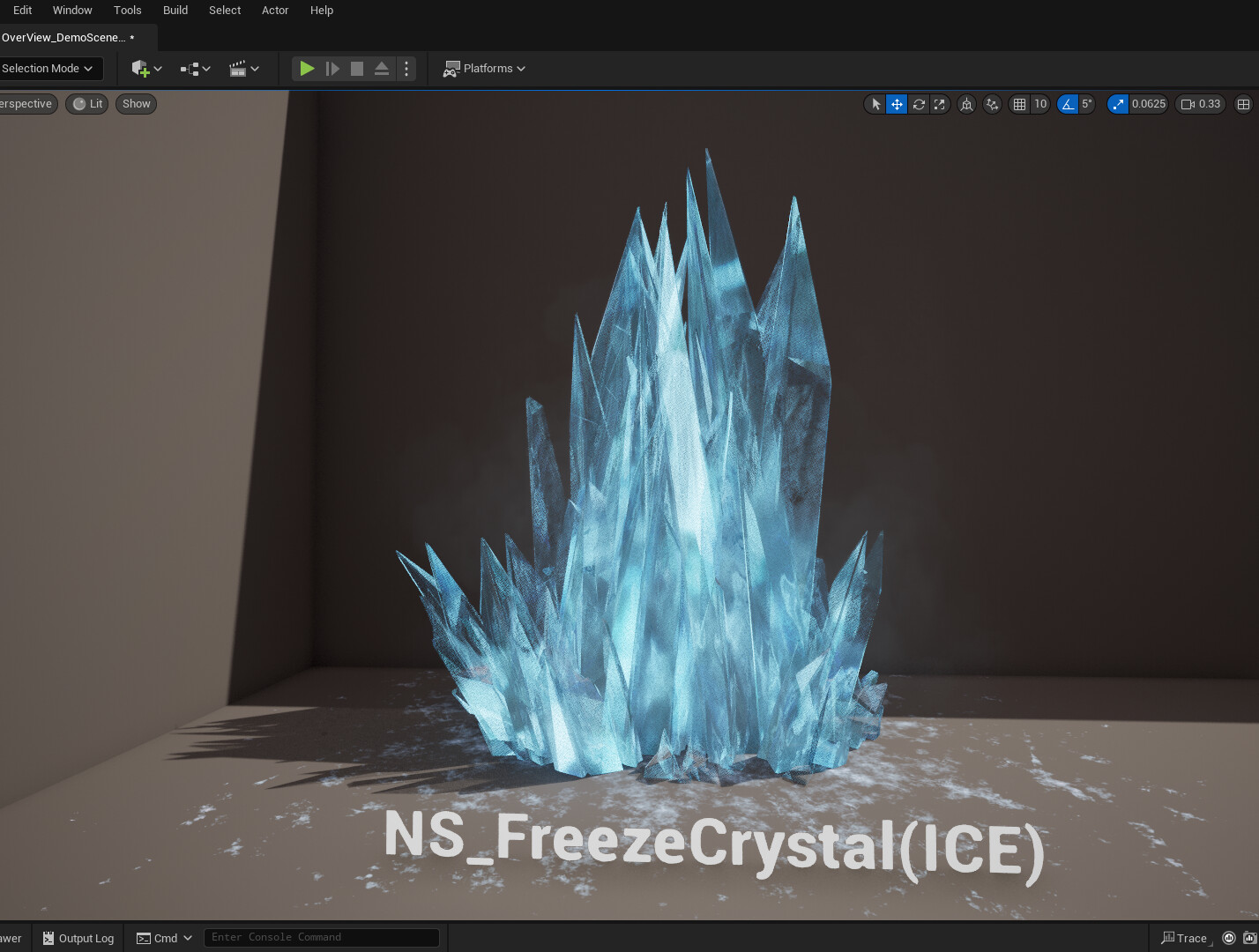1259x952 pixels.
Task: Toggle scale snapping
Action: pos(1118,104)
